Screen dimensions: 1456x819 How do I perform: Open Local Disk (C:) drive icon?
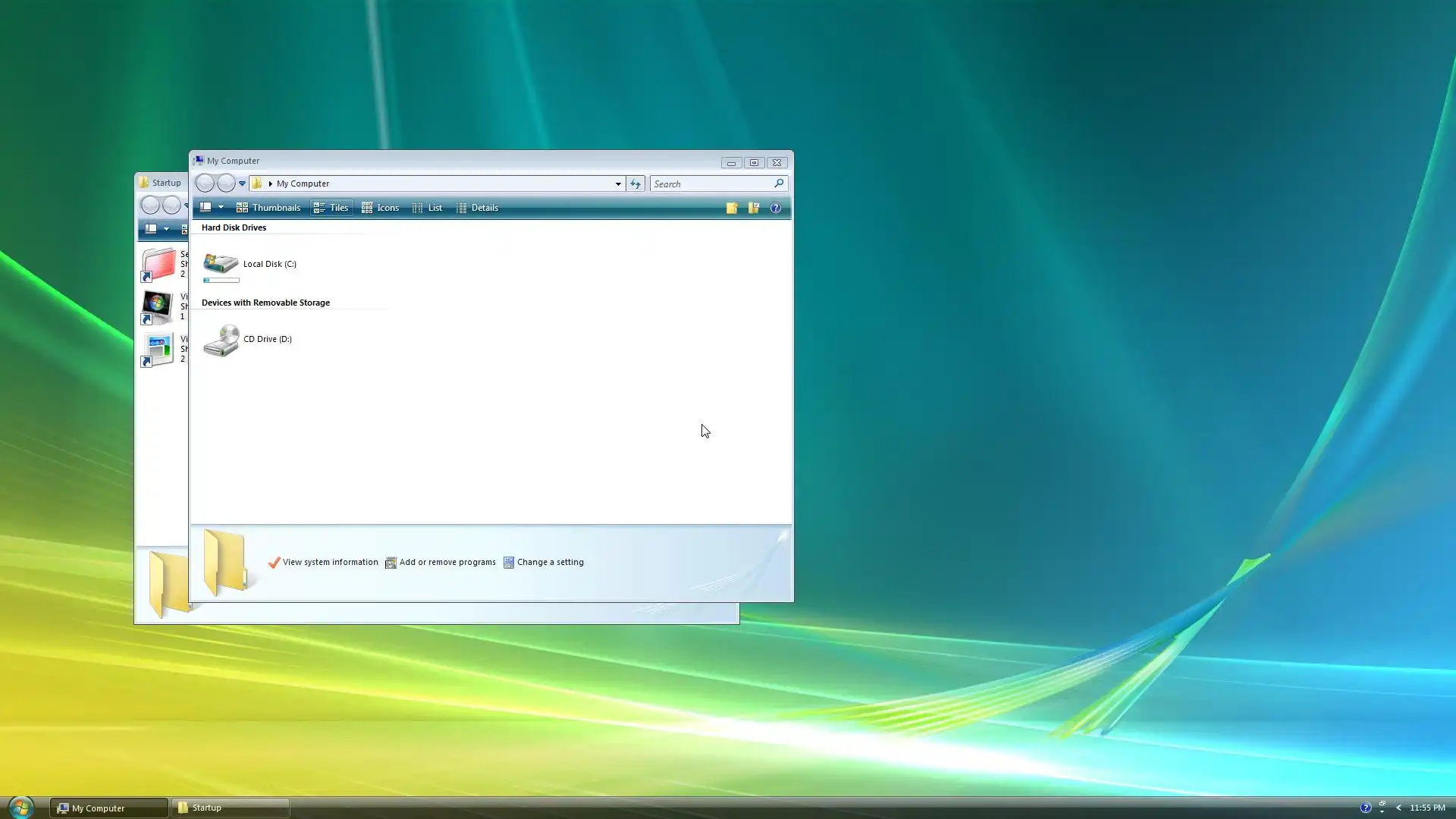pyautogui.click(x=221, y=264)
